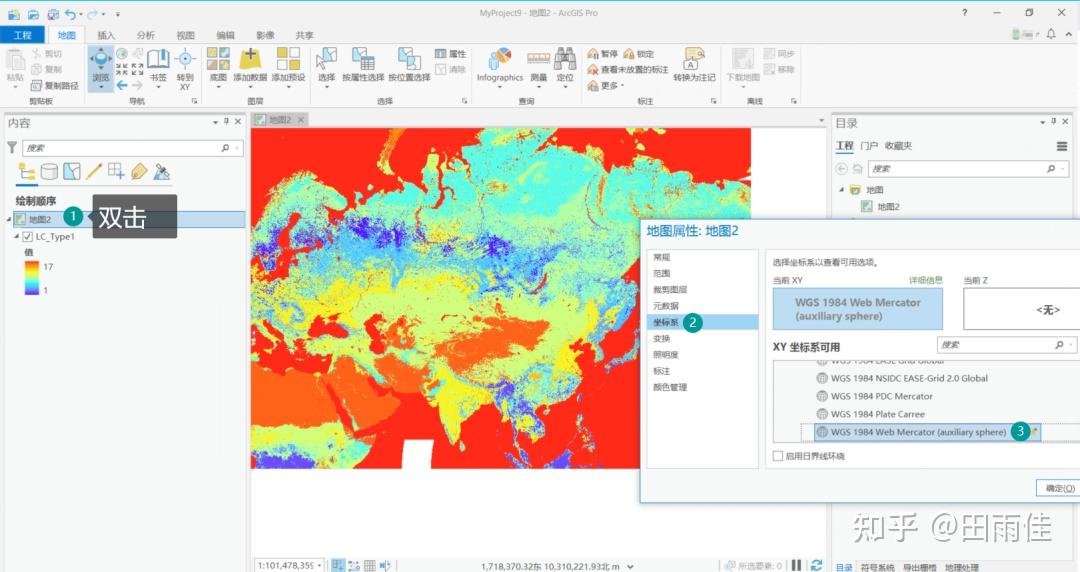Switch to the 视图 (View) ribbon tab
This screenshot has height=572, width=1080.
[185, 35]
